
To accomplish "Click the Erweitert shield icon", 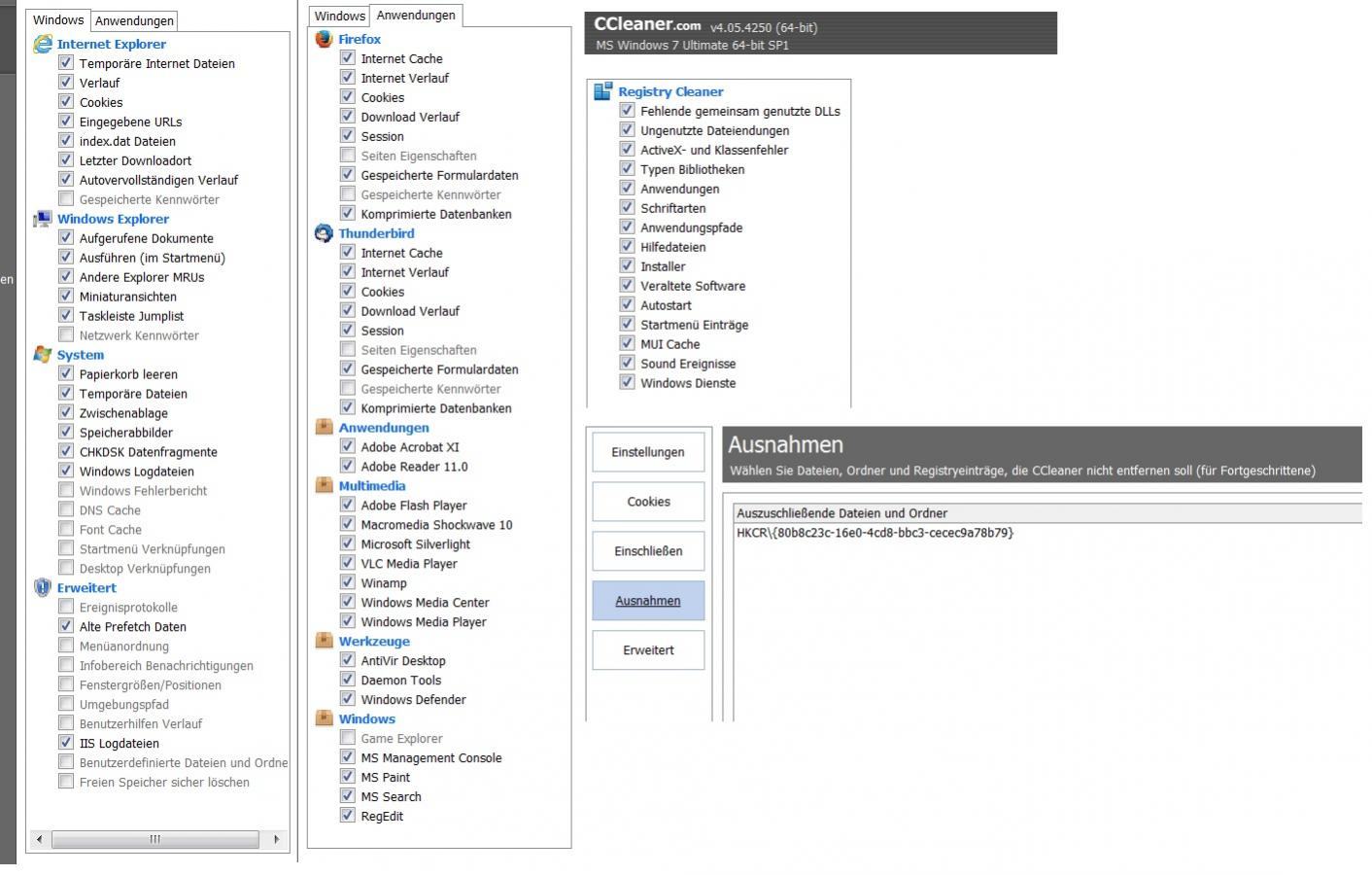I will [x=42, y=587].
